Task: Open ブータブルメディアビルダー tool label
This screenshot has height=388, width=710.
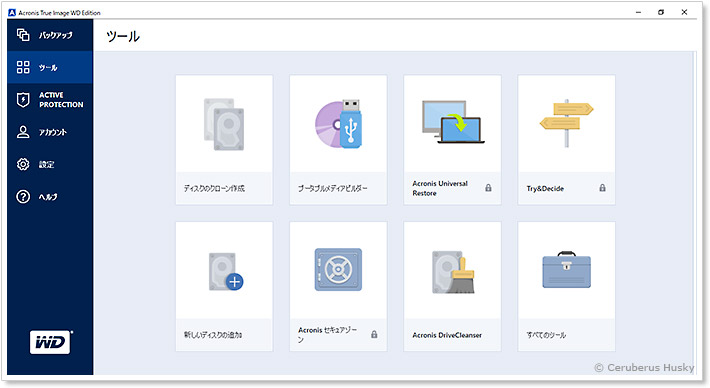Action: point(332,188)
